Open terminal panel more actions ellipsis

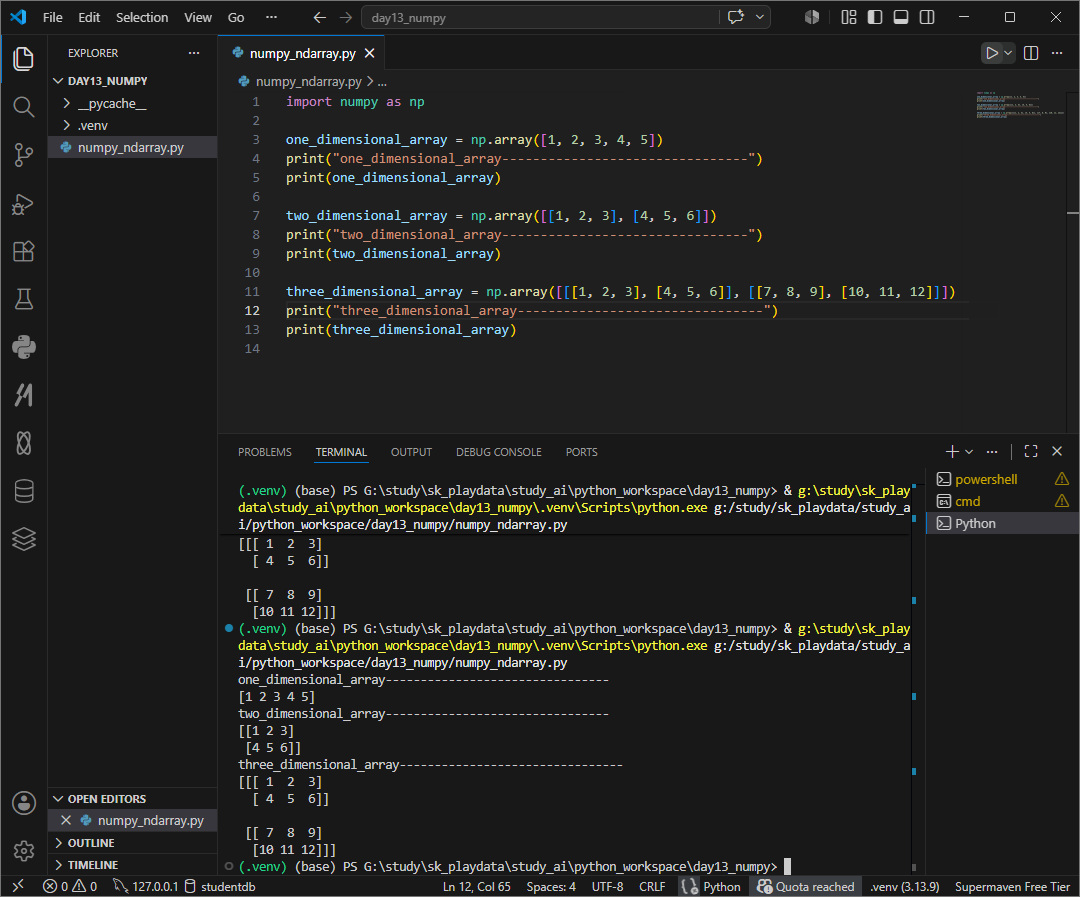click(x=992, y=451)
